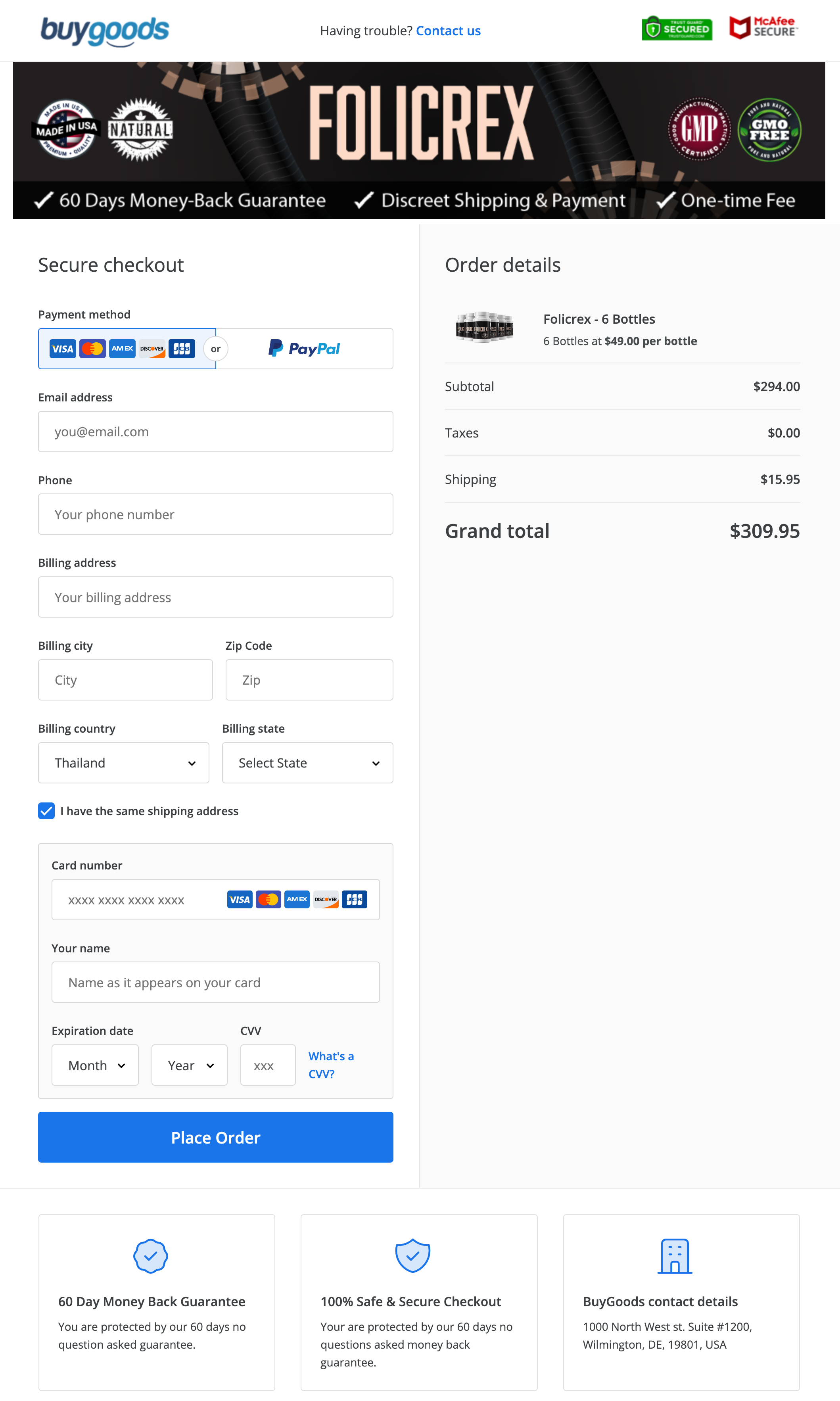Viewport: 840px width, 1401px height.
Task: Click into the CVV field
Action: click(x=268, y=1065)
